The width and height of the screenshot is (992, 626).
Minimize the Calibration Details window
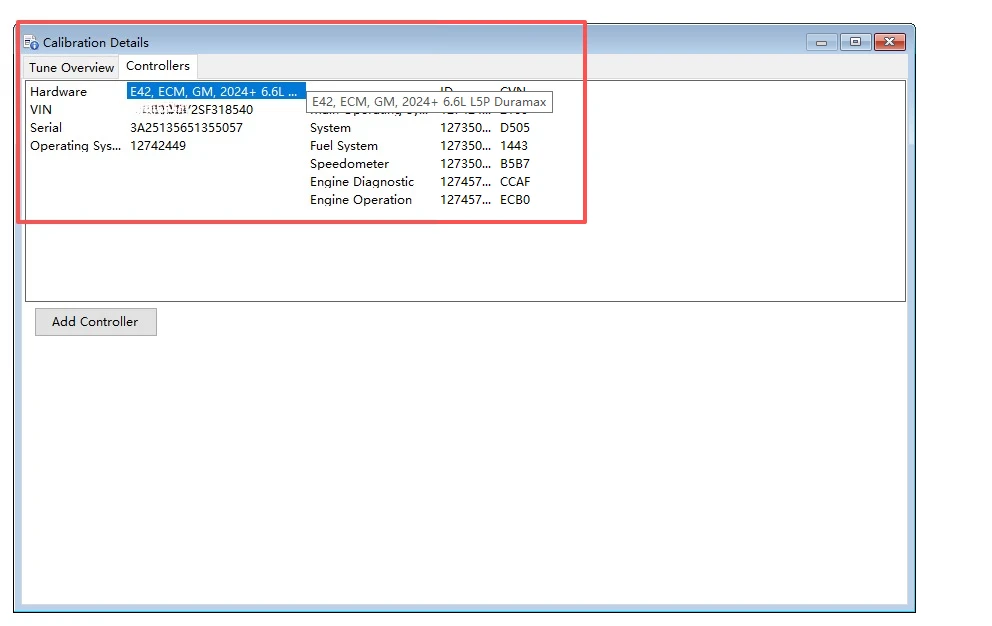(x=822, y=42)
